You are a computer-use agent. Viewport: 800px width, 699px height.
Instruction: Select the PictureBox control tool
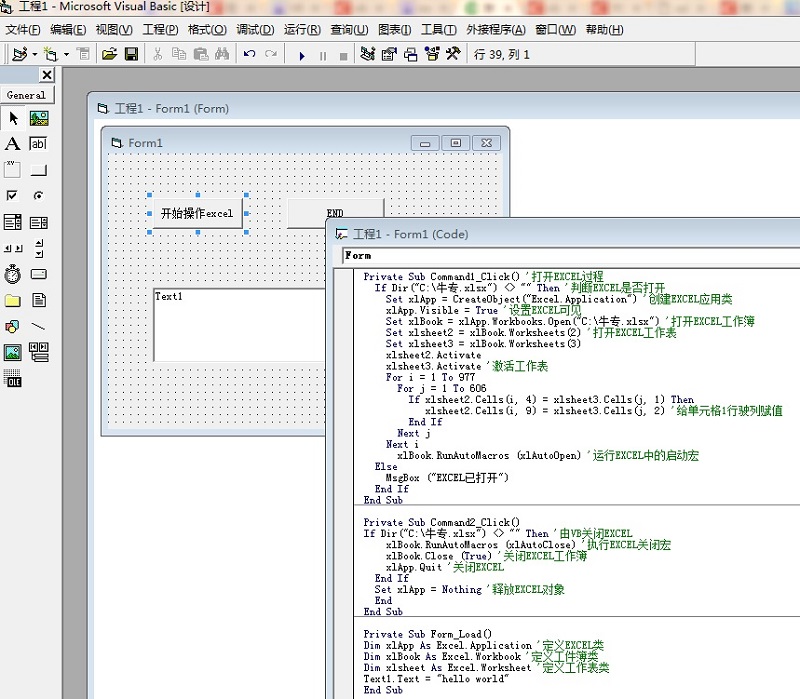tap(39, 118)
